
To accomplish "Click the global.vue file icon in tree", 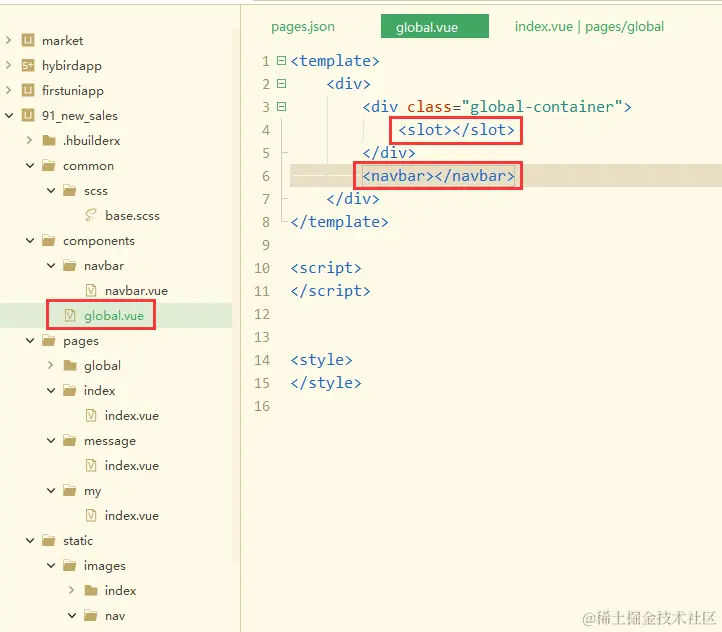I will click(x=70, y=315).
